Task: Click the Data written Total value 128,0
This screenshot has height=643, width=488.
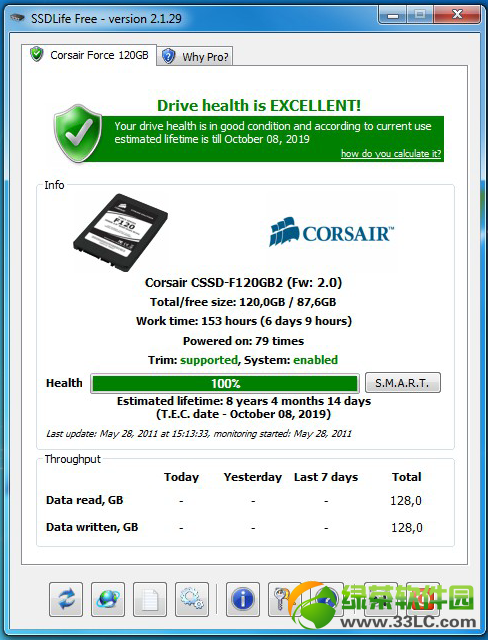Action: point(406,528)
